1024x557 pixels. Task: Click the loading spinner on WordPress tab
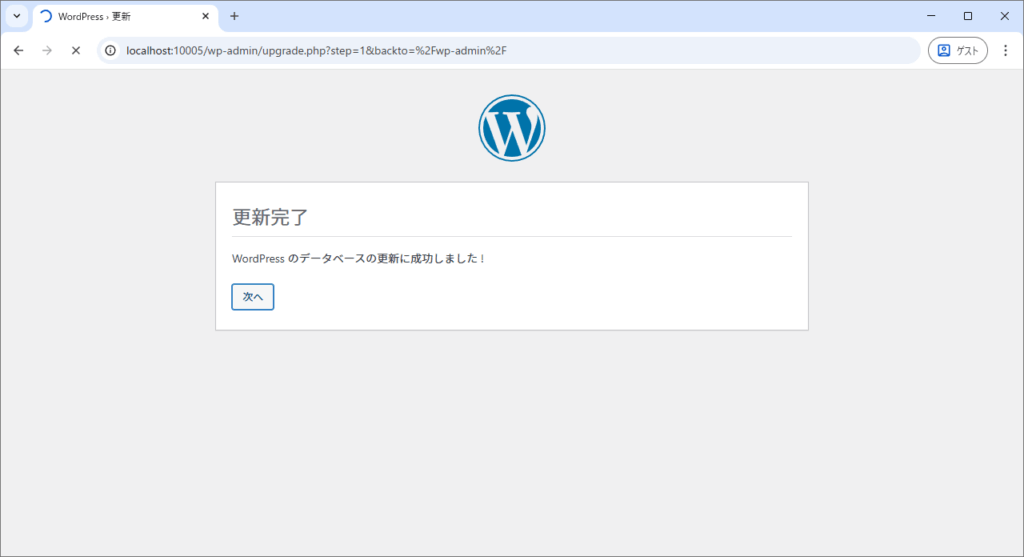click(45, 16)
